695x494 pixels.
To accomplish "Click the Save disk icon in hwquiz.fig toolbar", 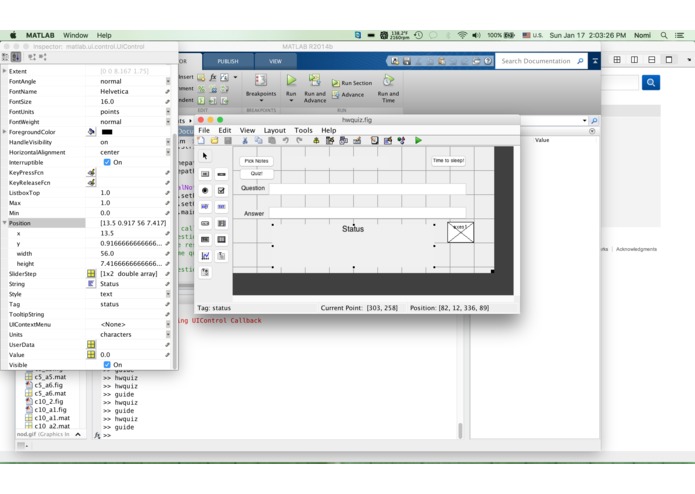I will (x=228, y=140).
